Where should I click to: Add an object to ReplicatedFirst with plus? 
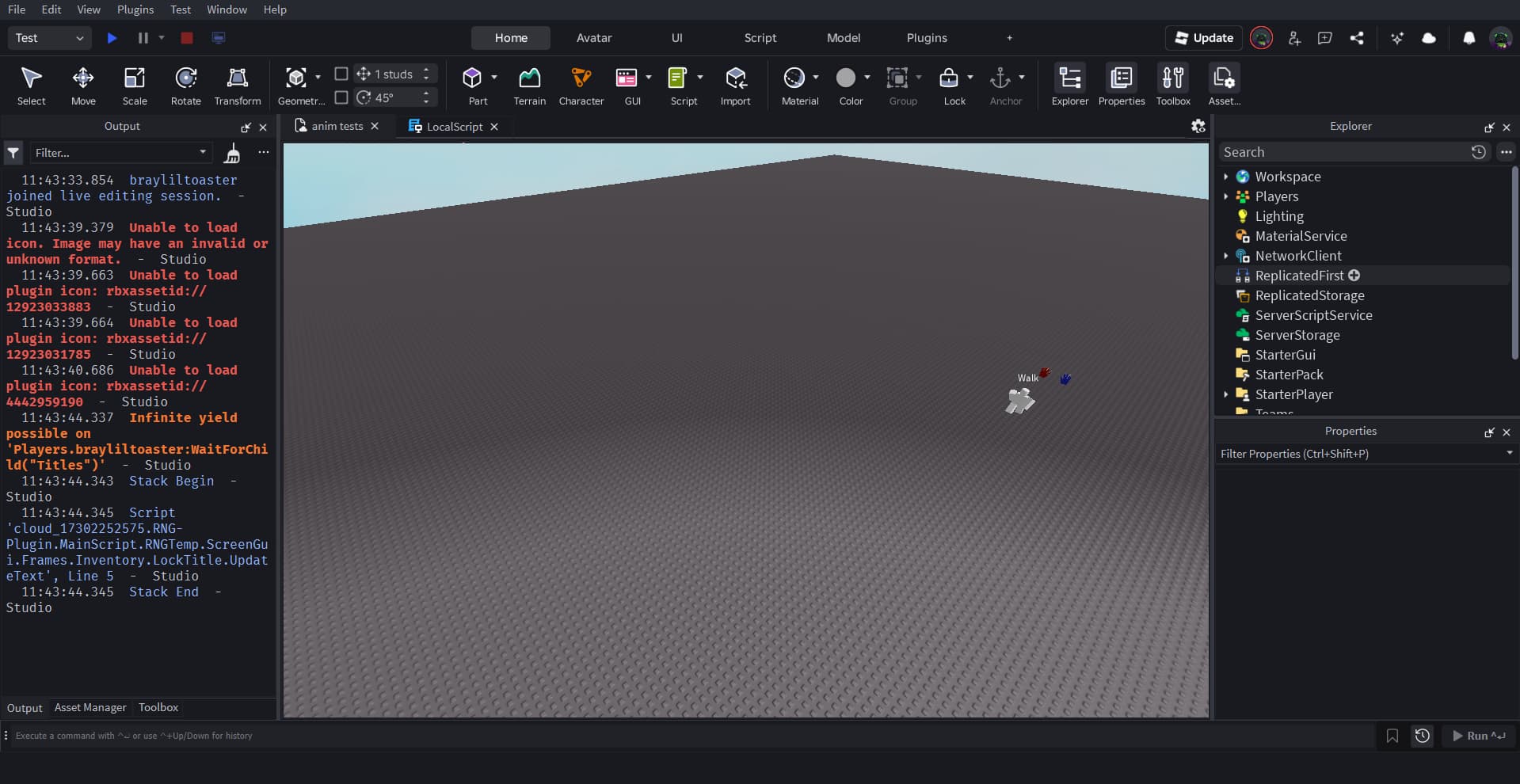1354,276
